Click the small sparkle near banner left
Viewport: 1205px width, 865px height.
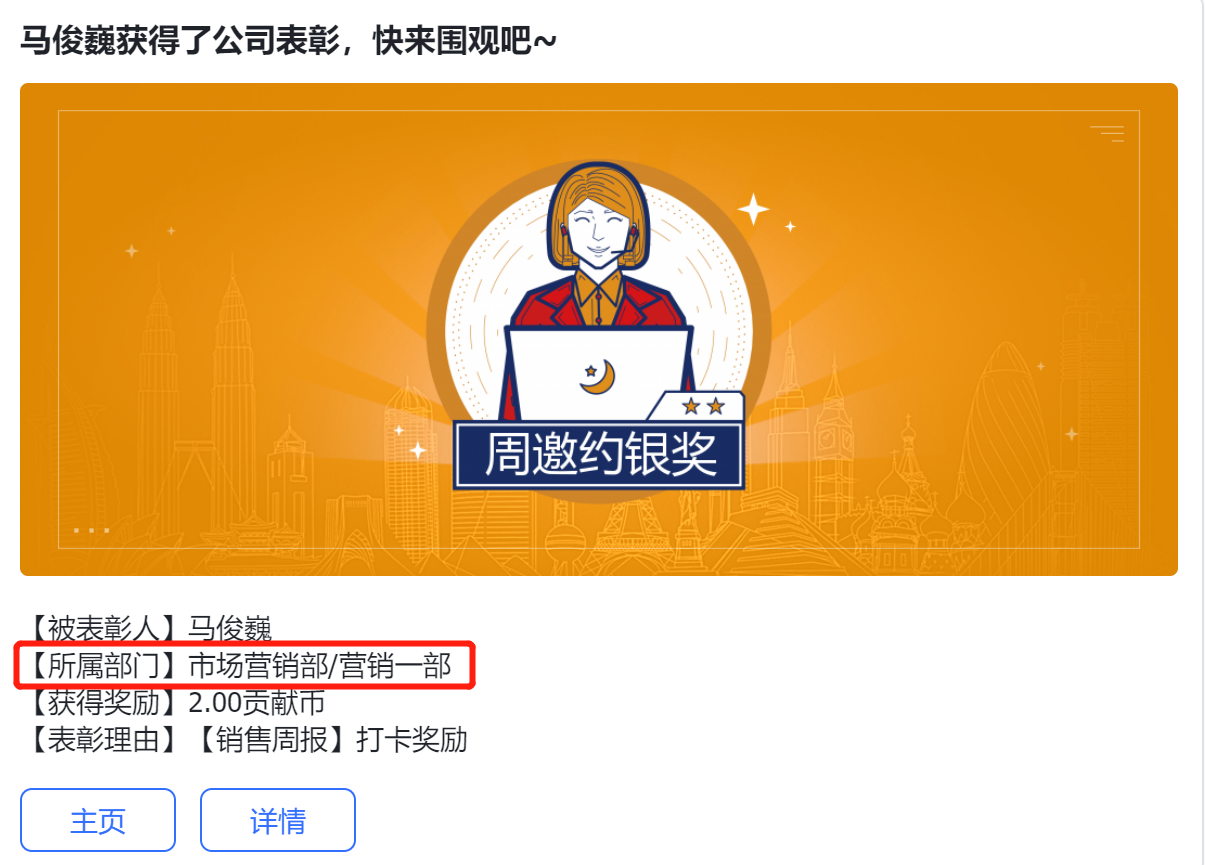coord(417,450)
